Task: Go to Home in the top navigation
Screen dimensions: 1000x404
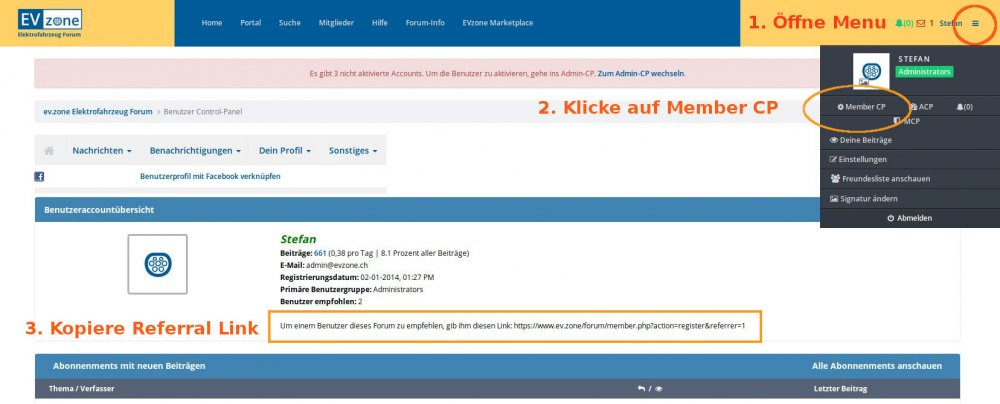Action: (x=212, y=23)
